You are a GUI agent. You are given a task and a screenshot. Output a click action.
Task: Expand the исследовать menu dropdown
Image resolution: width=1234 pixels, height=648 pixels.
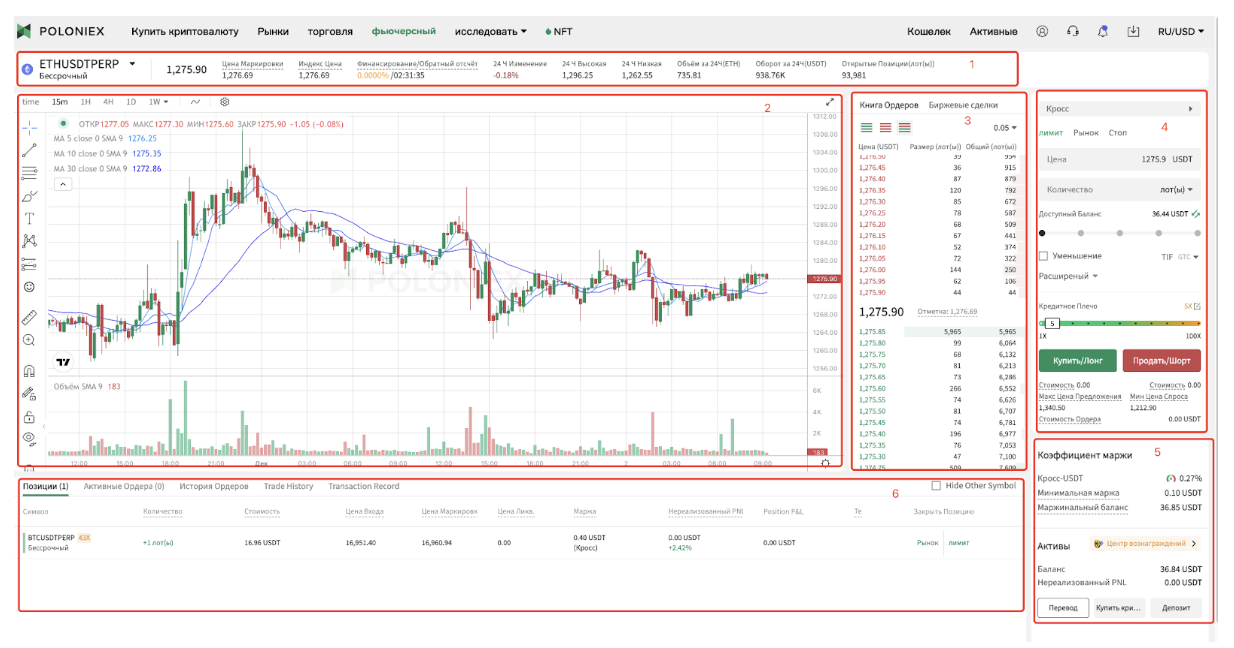[x=490, y=31]
